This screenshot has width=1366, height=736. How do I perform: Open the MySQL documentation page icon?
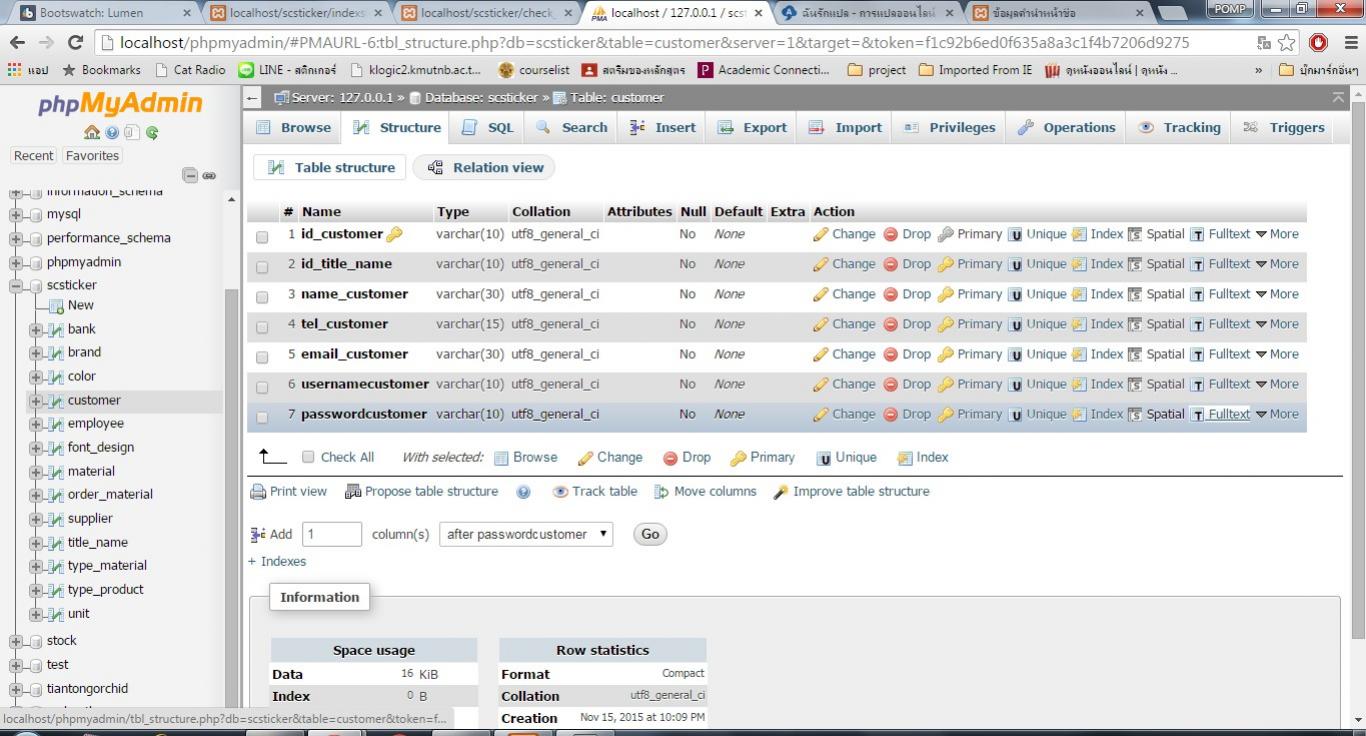(131, 132)
